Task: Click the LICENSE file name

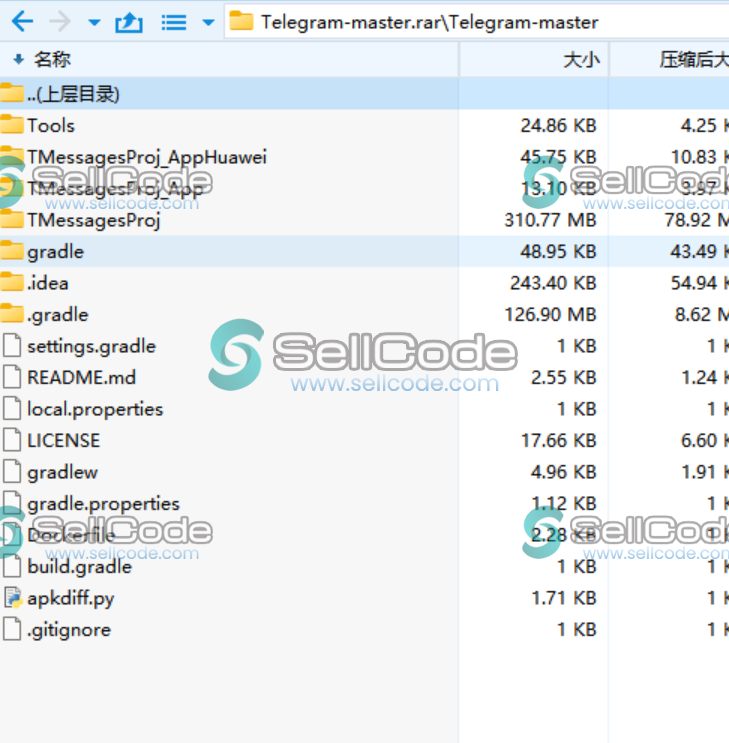Action: coord(64,441)
